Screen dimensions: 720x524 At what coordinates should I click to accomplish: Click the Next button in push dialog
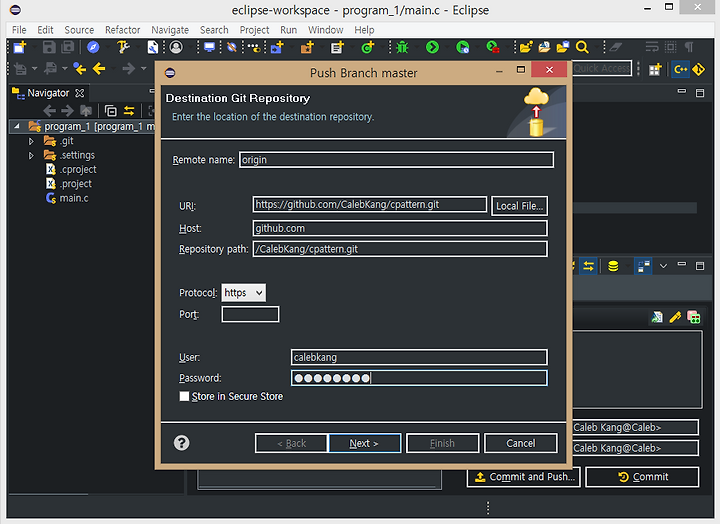coord(365,443)
